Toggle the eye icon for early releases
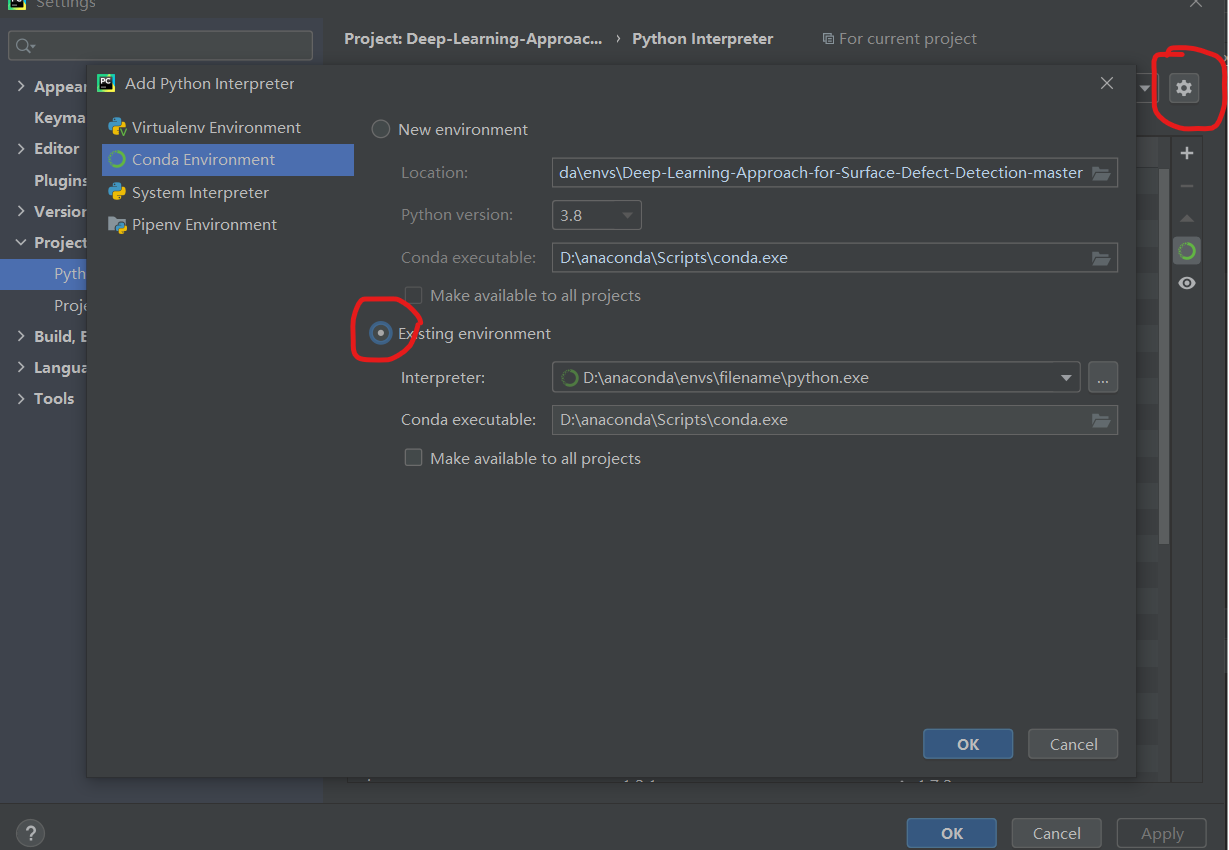This screenshot has height=850, width=1229. tap(1187, 283)
